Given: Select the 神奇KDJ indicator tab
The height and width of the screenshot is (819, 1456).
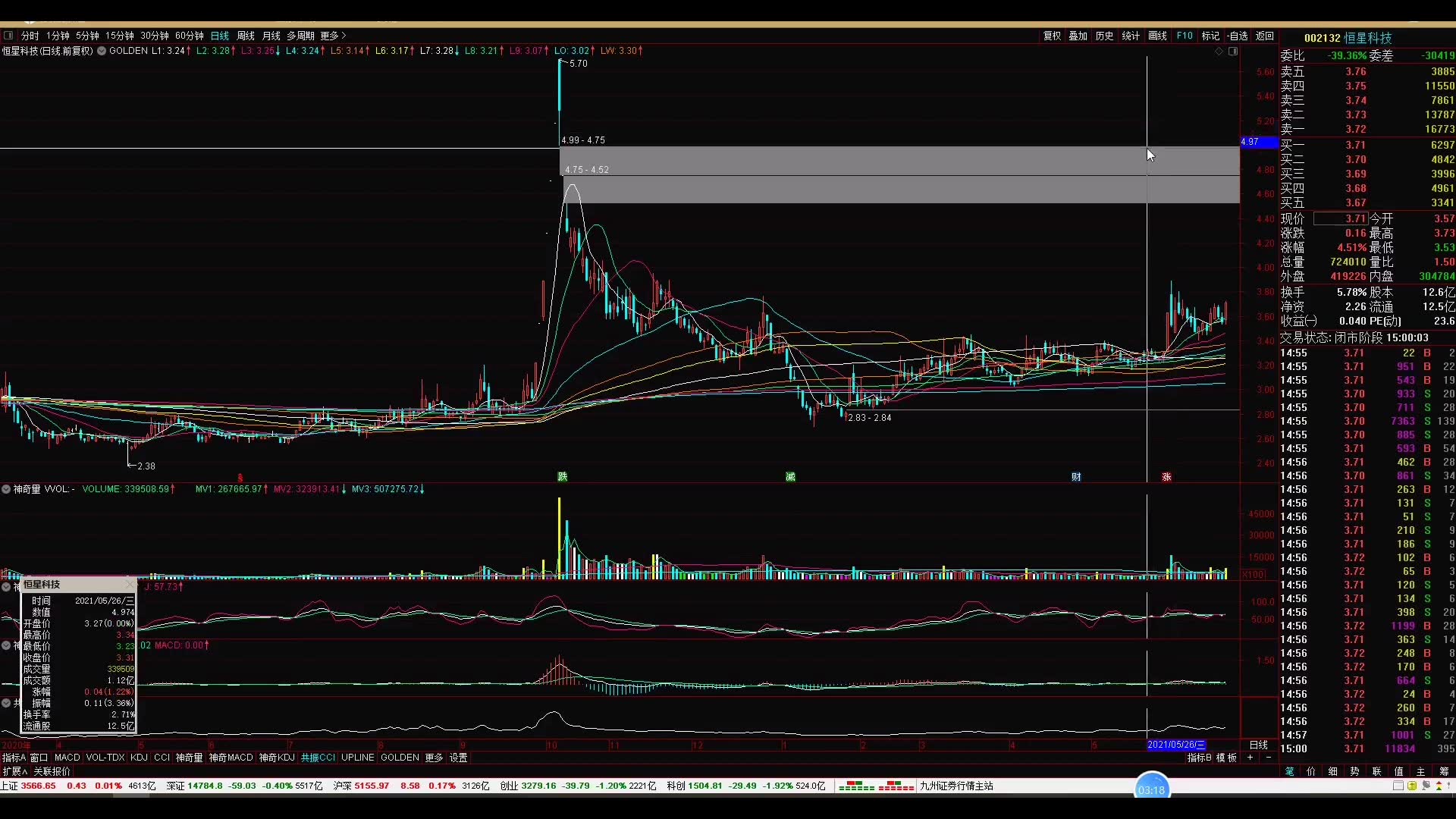Looking at the screenshot, I should [277, 758].
